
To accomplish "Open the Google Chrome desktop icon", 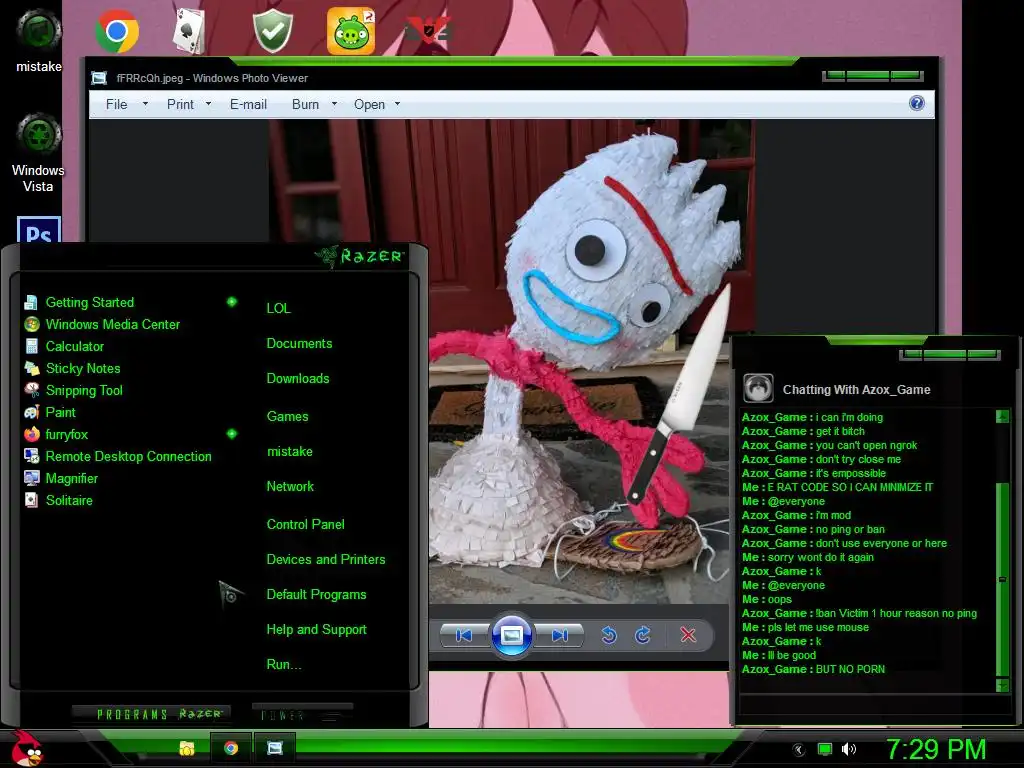I will tap(117, 31).
